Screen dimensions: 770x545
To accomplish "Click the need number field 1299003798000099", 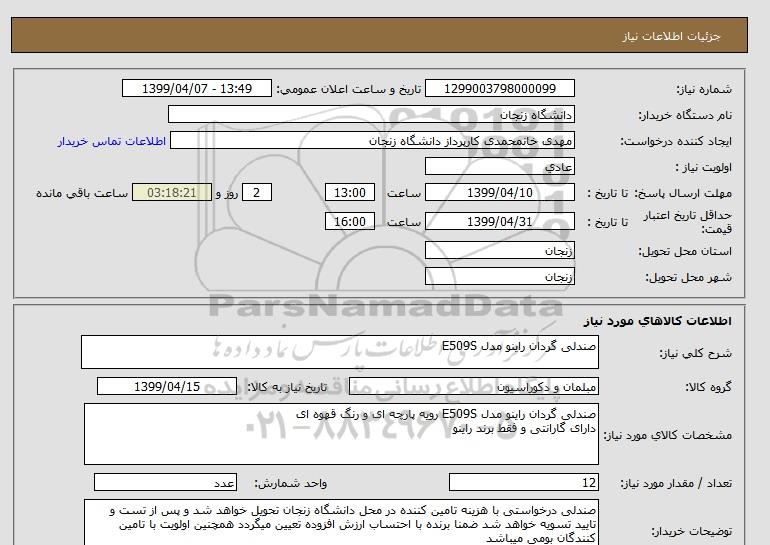I will [x=499, y=89].
